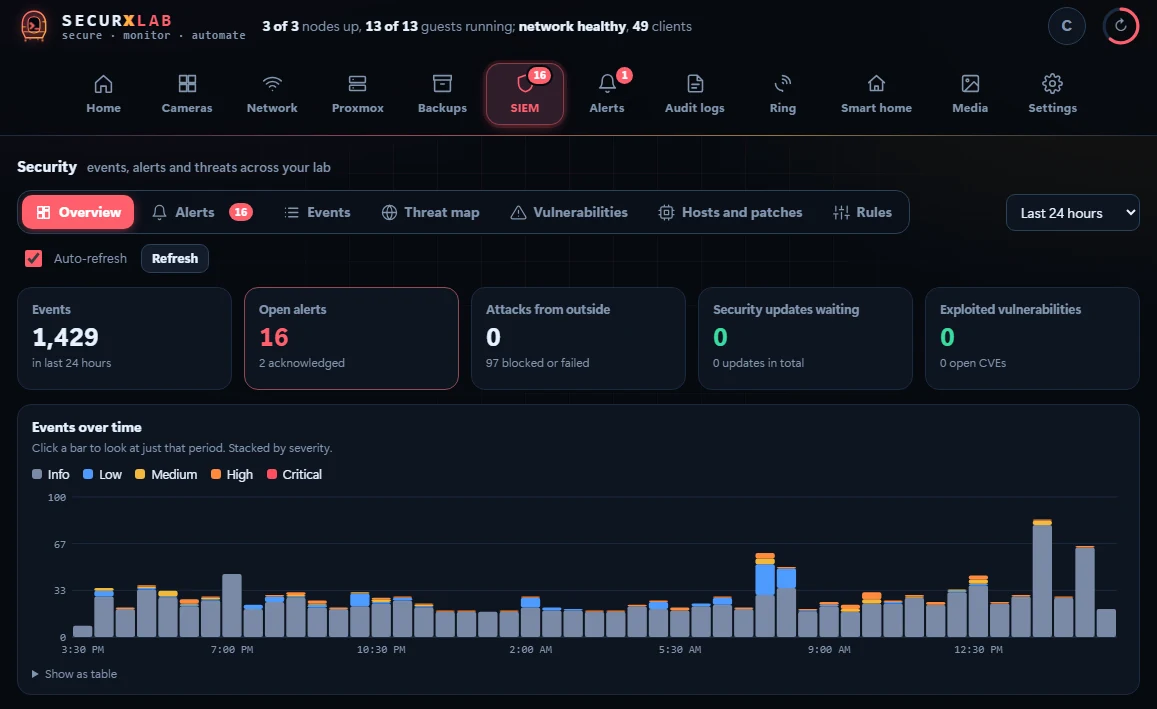
Task: Click the '0 open CVEs' text
Action: click(x=973, y=363)
